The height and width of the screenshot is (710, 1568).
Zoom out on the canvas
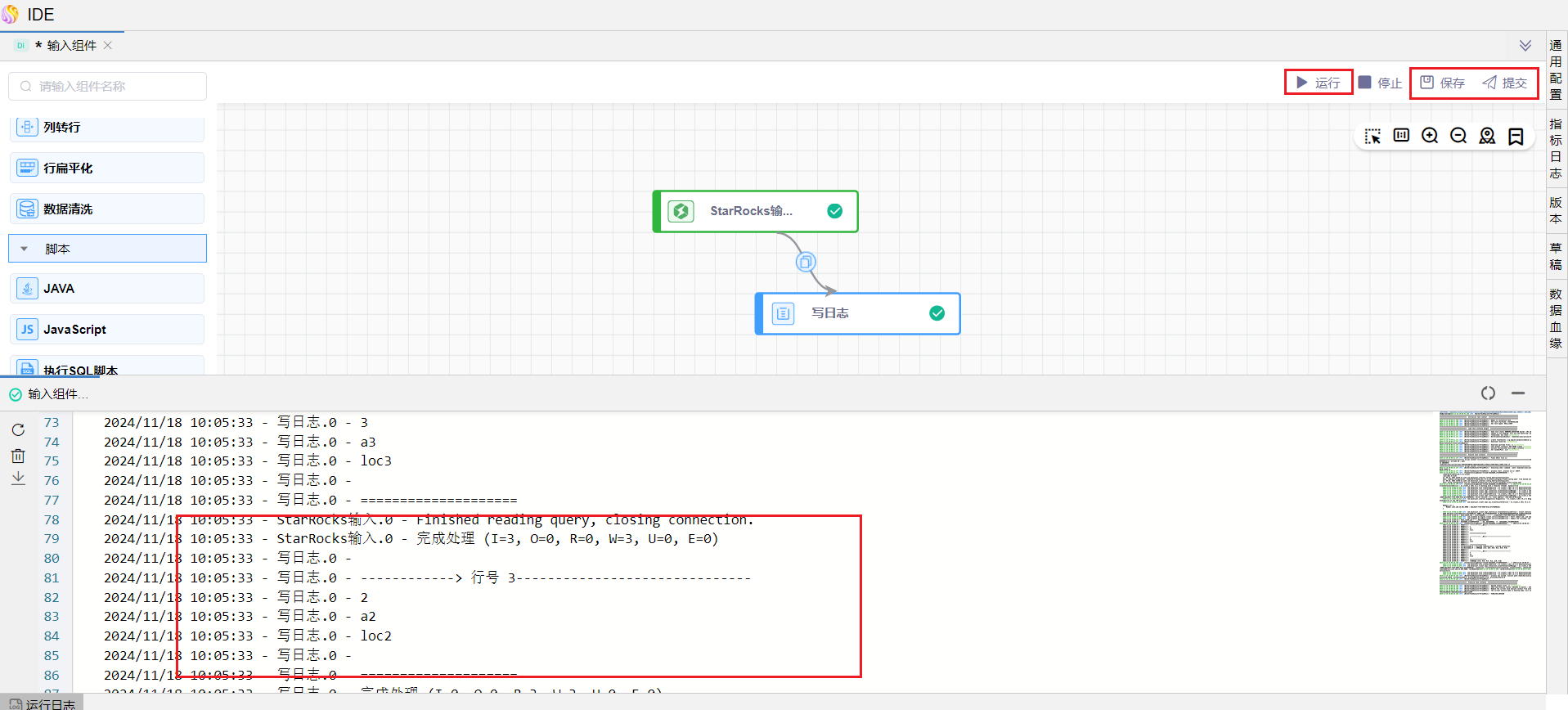(x=1458, y=136)
